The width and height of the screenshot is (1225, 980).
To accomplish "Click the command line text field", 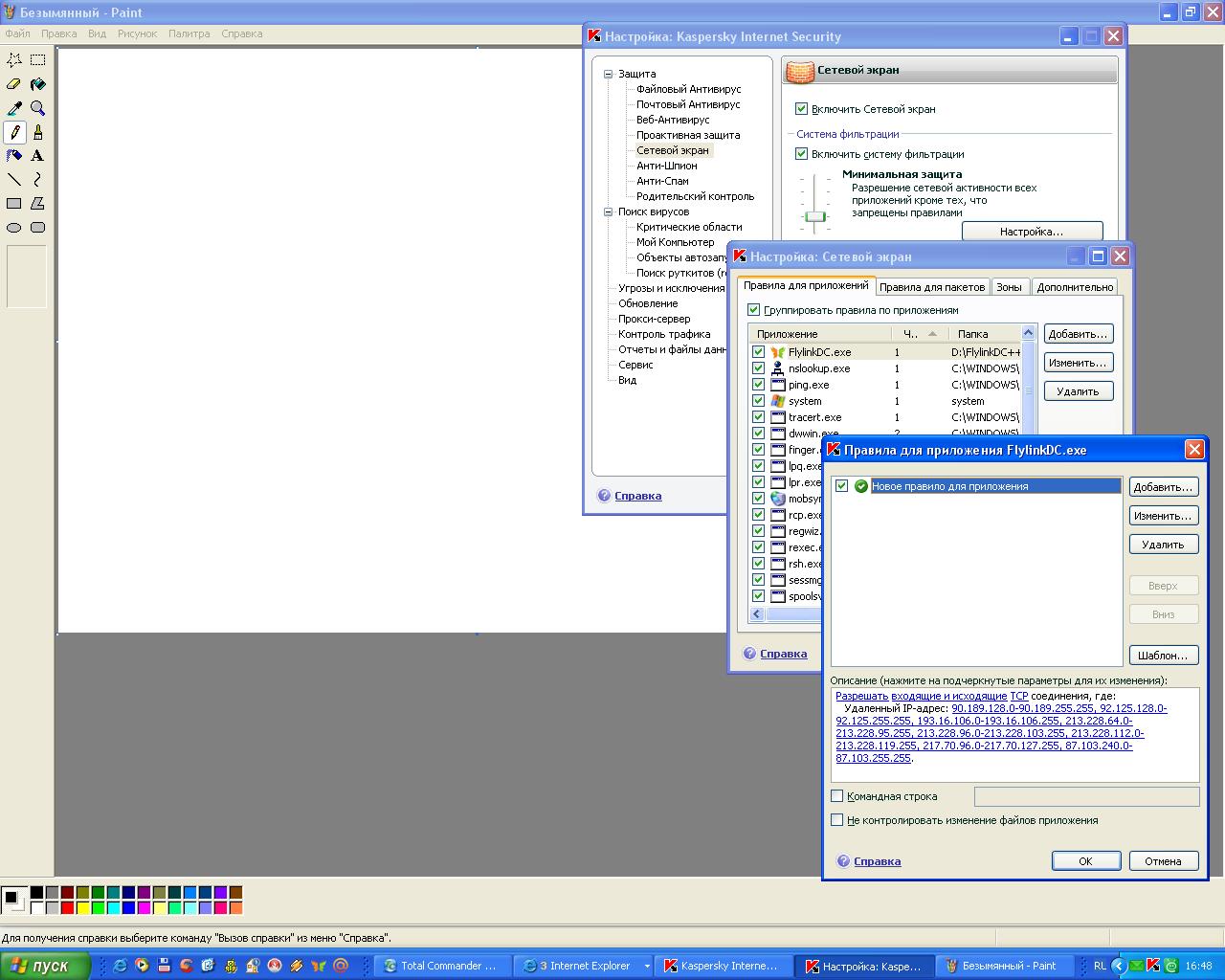I will pos(1086,796).
